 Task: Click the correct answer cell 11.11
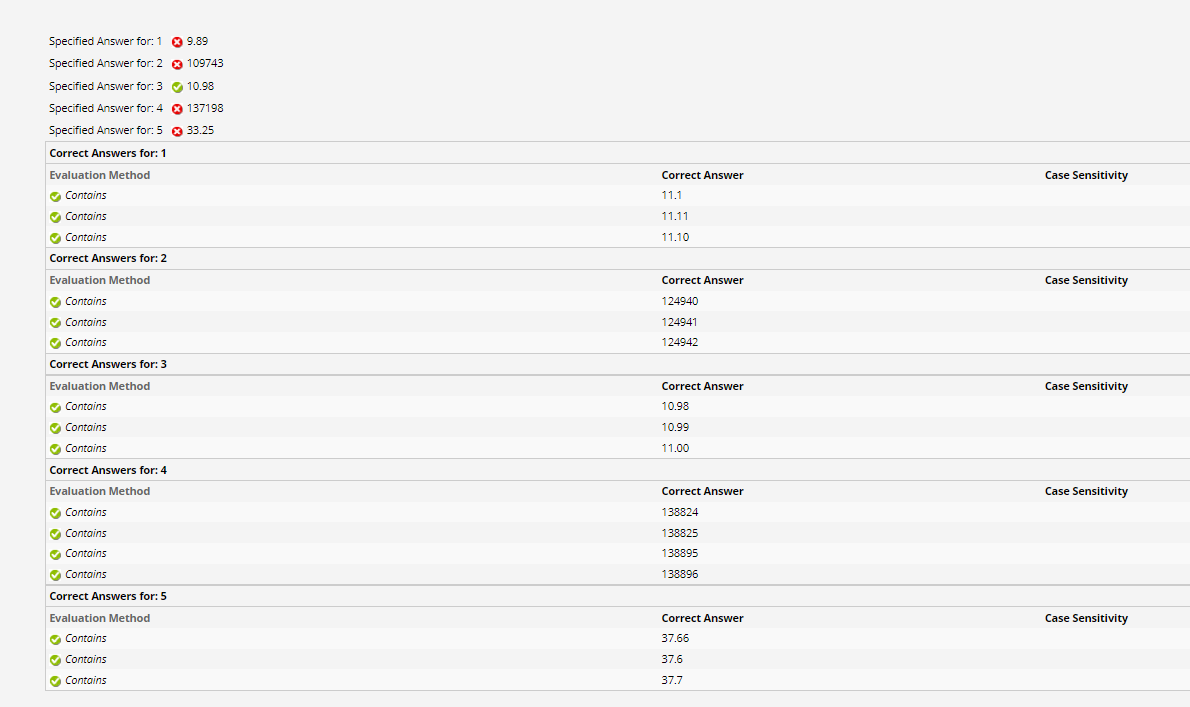pos(675,216)
